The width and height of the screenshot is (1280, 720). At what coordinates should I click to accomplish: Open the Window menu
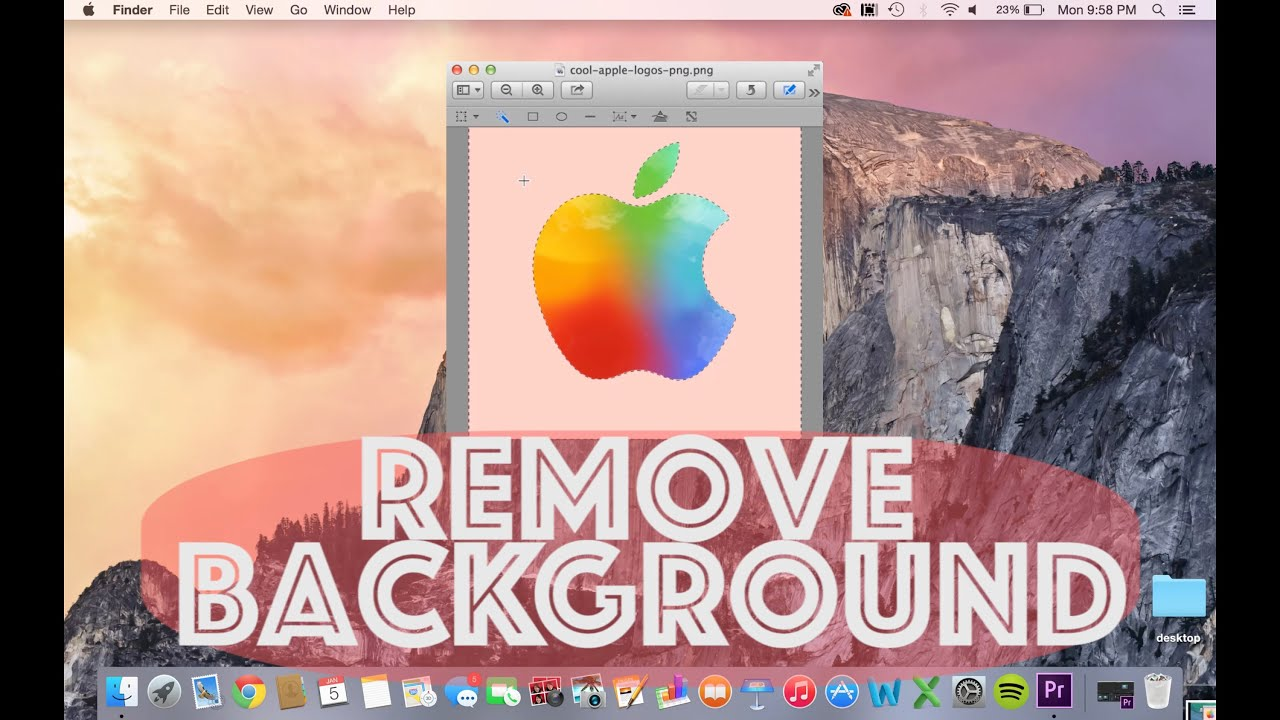click(347, 10)
